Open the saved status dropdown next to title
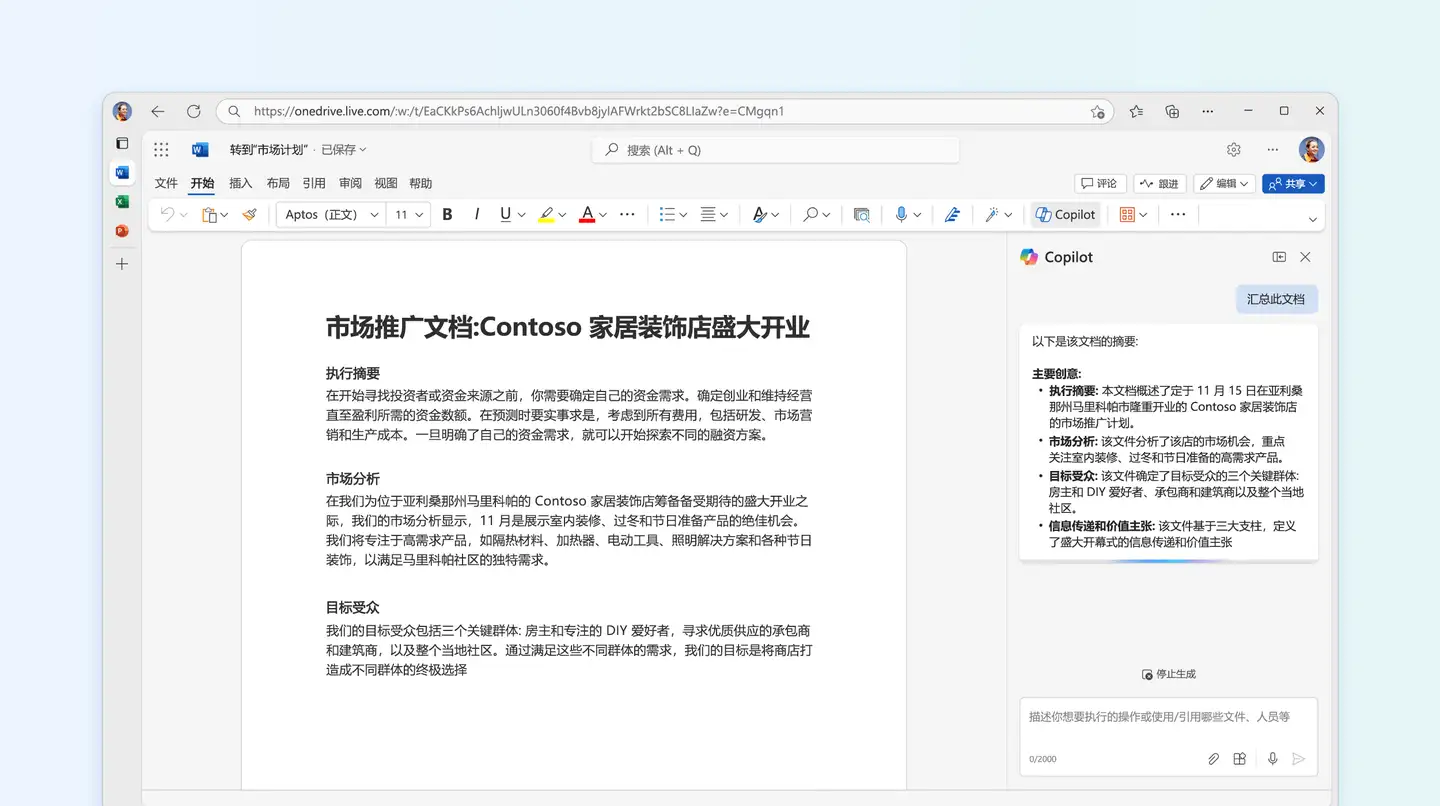This screenshot has width=1440, height=806. click(343, 150)
